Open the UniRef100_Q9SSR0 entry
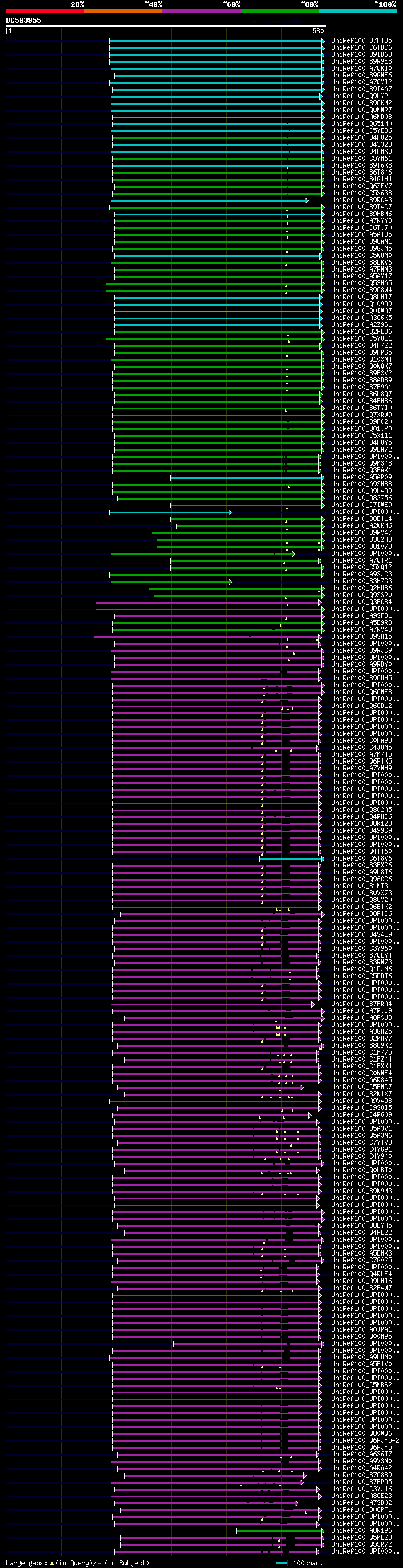This screenshot has height=1568, width=403. 361,595
